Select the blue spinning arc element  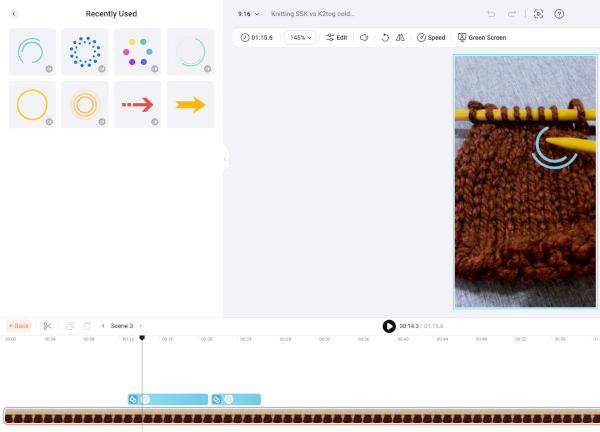(32, 52)
